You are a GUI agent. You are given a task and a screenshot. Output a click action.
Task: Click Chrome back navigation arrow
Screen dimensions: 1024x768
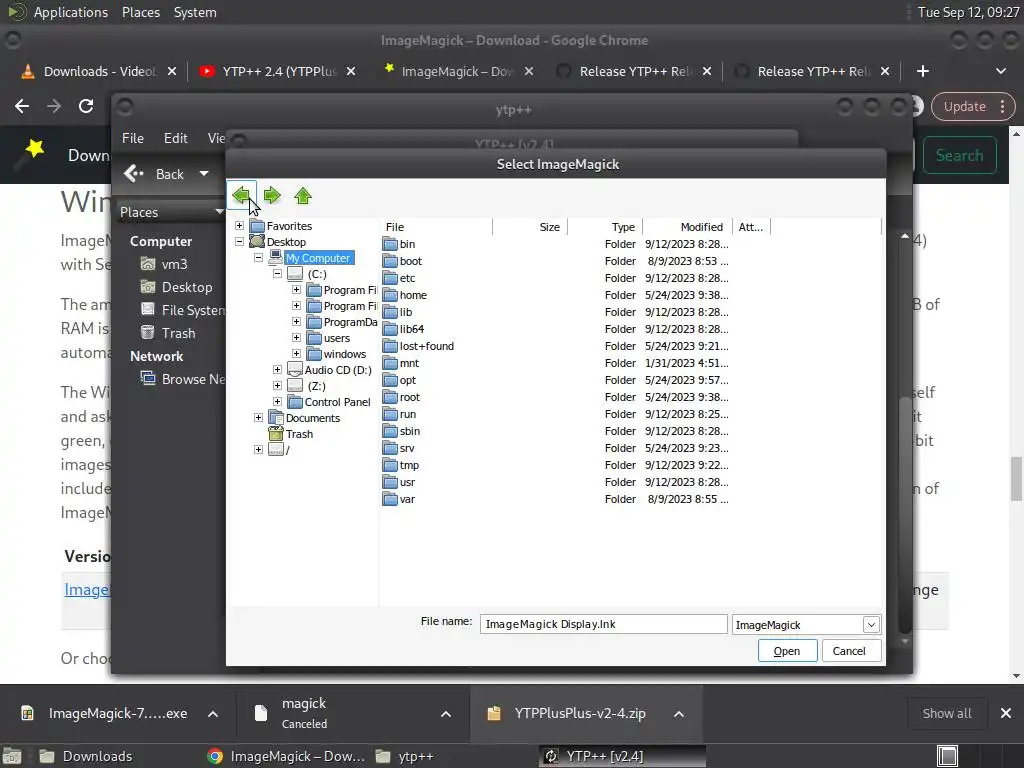22,106
